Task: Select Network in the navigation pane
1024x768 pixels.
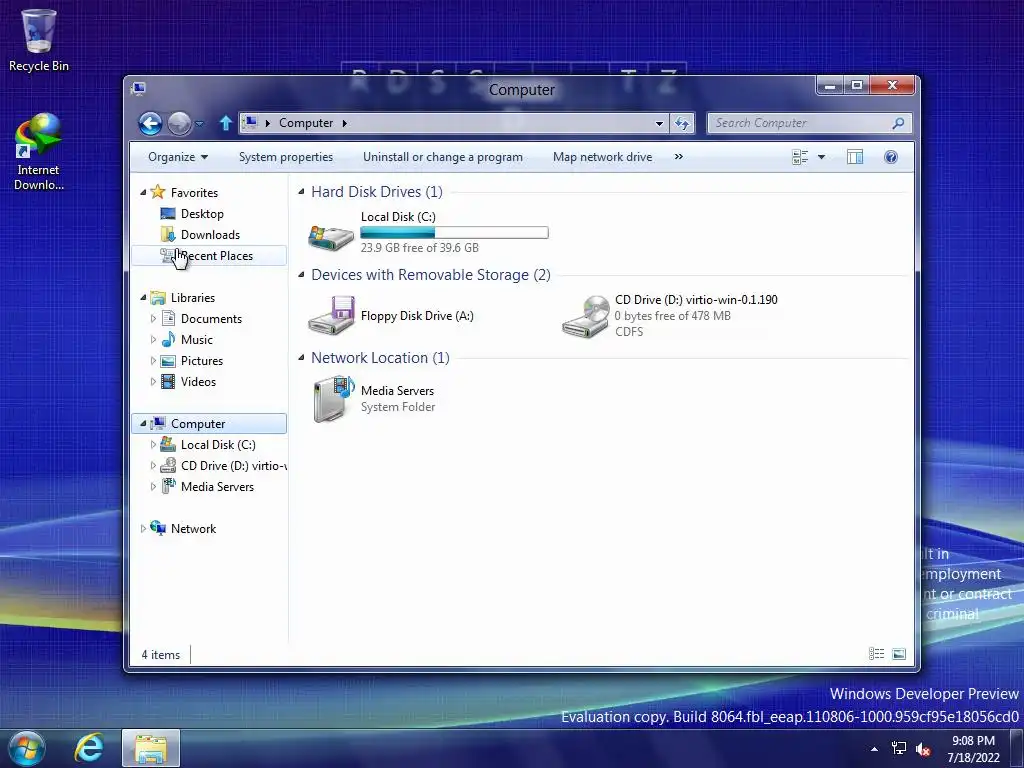Action: point(193,528)
